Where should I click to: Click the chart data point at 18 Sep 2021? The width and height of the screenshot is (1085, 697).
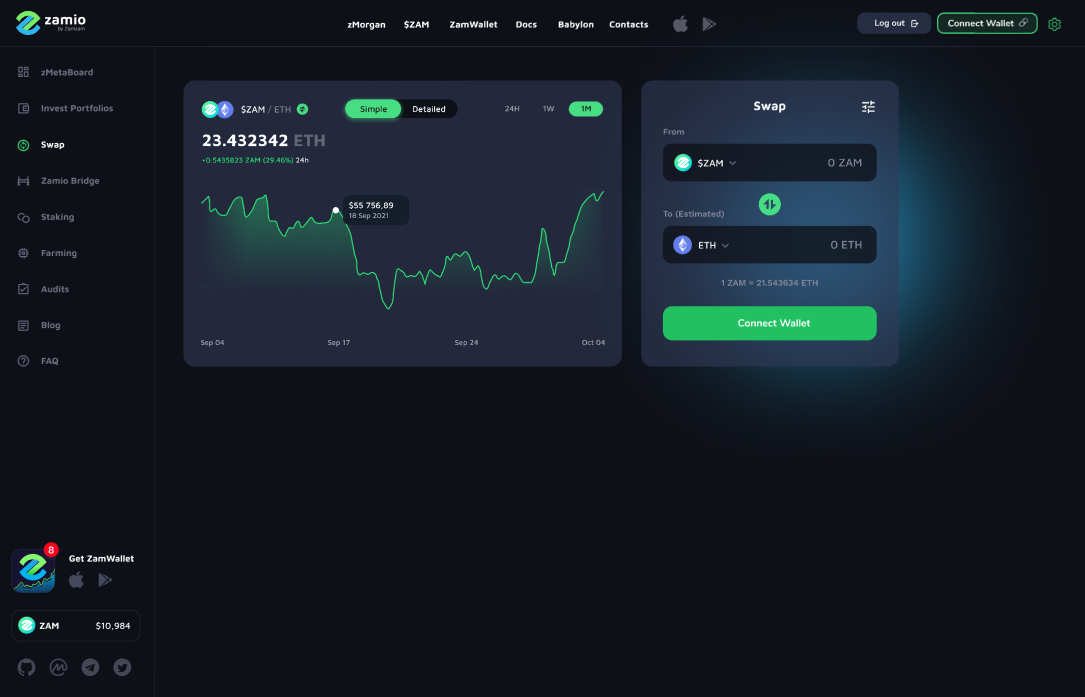(336, 210)
